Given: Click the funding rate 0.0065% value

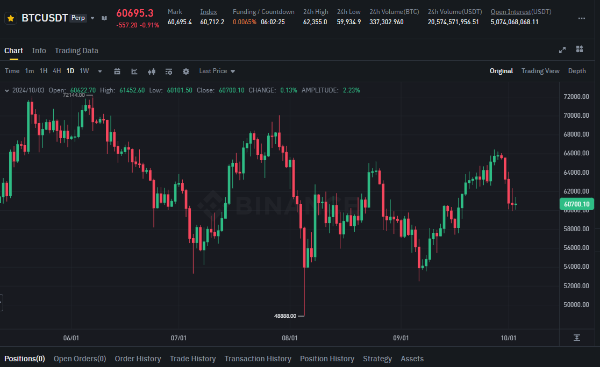Looking at the screenshot, I should tap(244, 22).
